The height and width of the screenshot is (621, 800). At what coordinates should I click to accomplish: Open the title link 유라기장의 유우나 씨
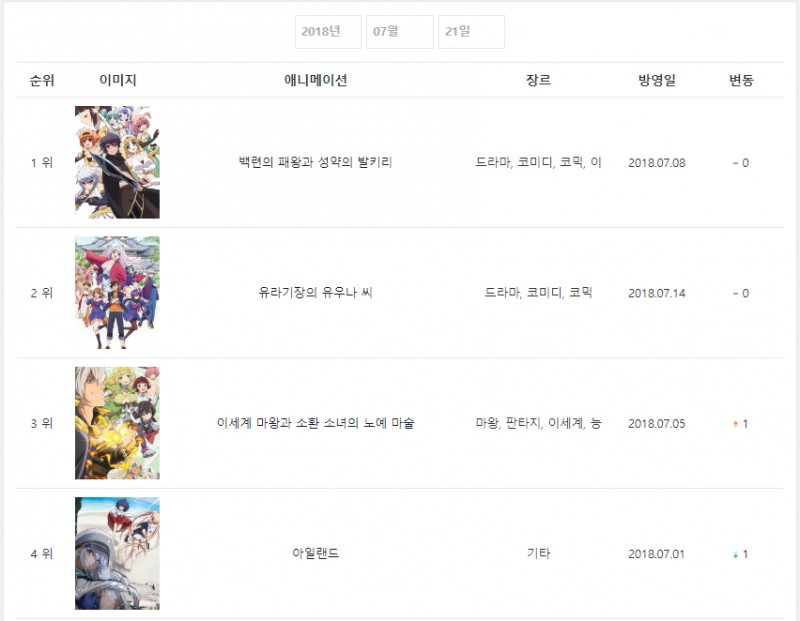[315, 292]
